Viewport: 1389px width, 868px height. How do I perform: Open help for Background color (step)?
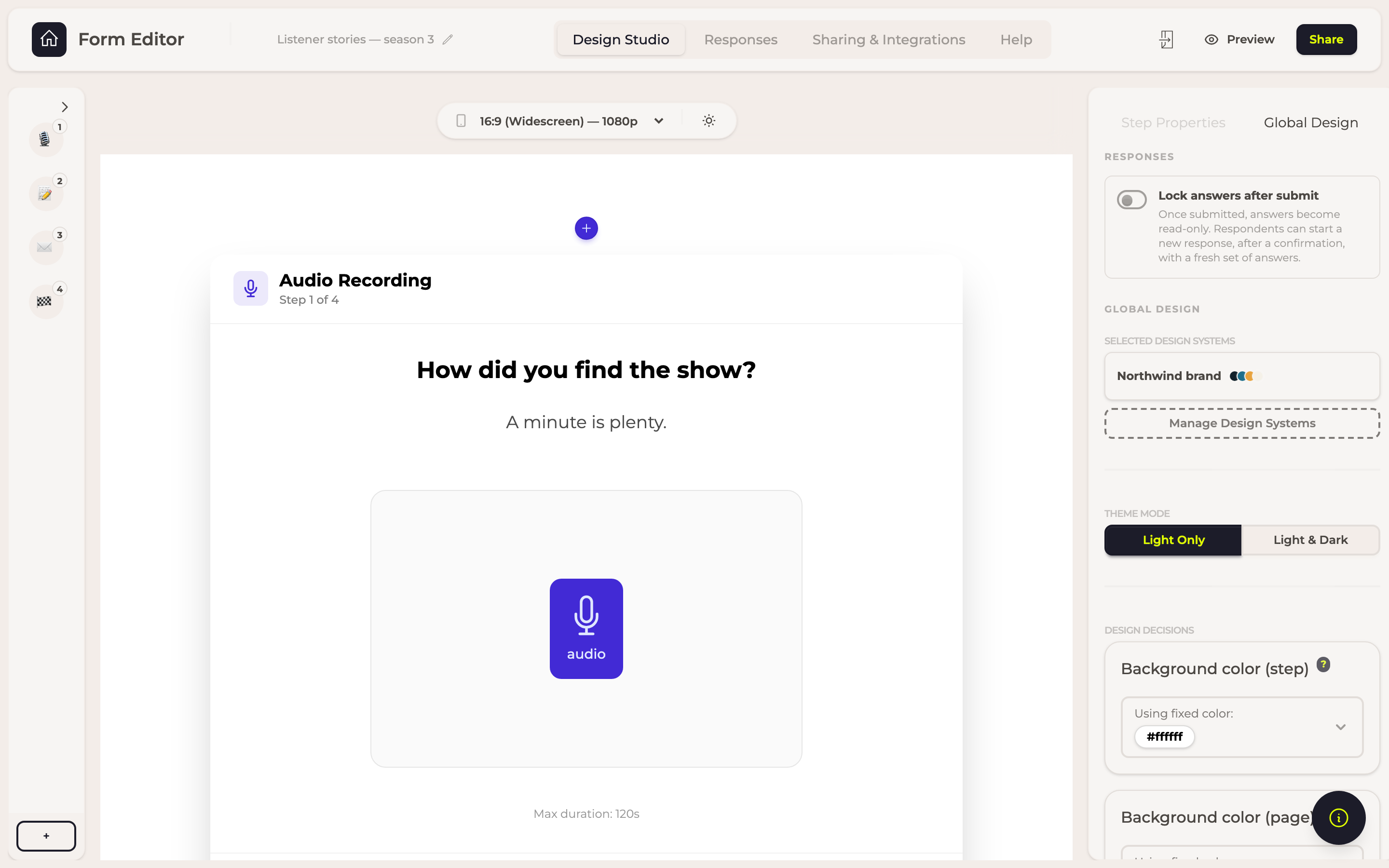pyautogui.click(x=1323, y=664)
